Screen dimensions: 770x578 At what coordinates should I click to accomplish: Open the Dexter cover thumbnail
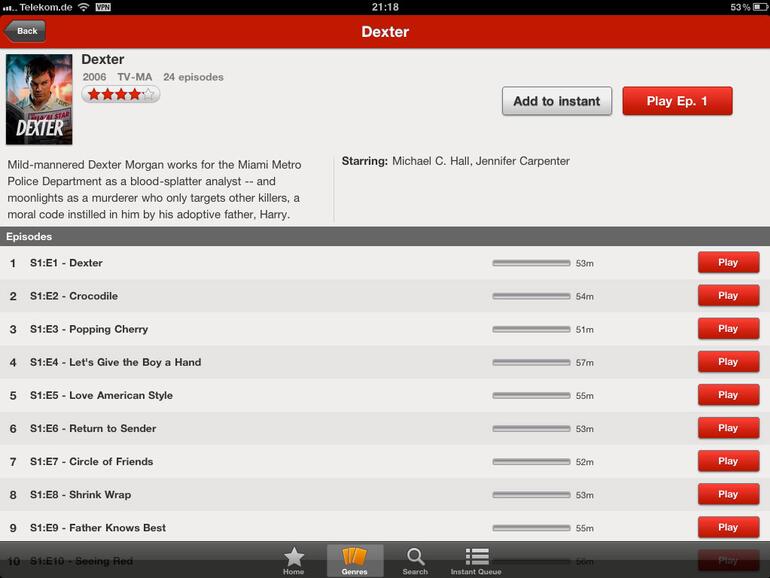(39, 99)
